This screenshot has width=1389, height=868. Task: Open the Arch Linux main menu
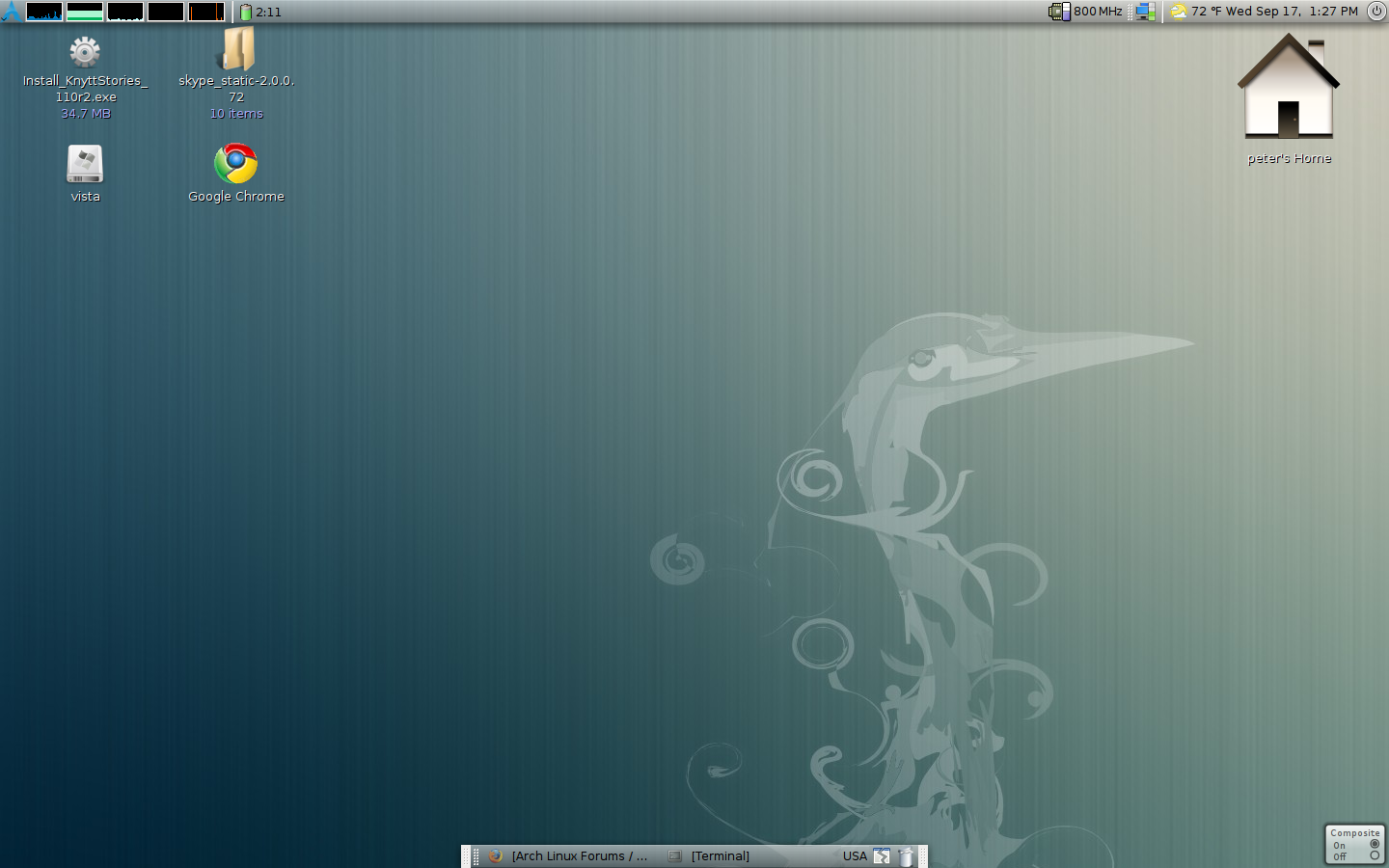click(x=11, y=12)
